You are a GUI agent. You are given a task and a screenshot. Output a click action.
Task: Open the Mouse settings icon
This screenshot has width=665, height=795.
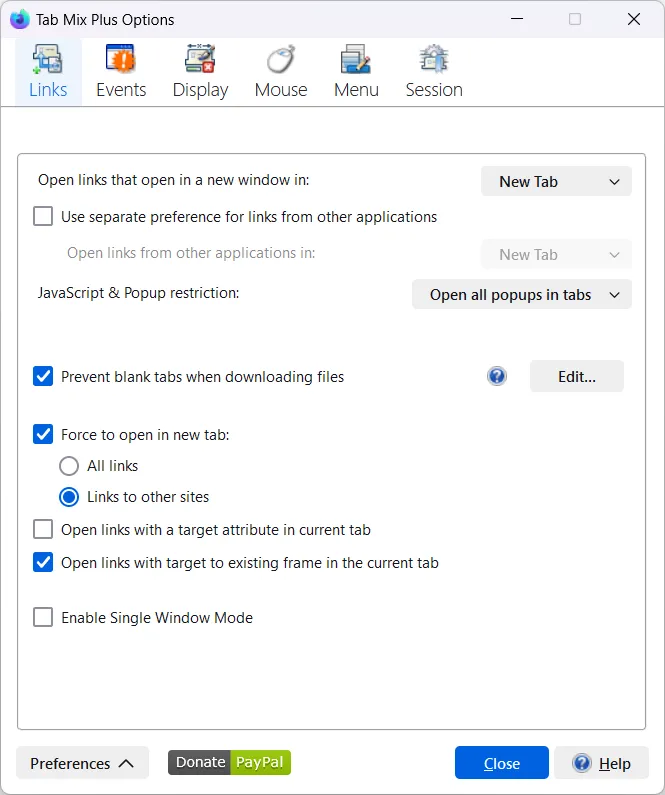pos(281,62)
